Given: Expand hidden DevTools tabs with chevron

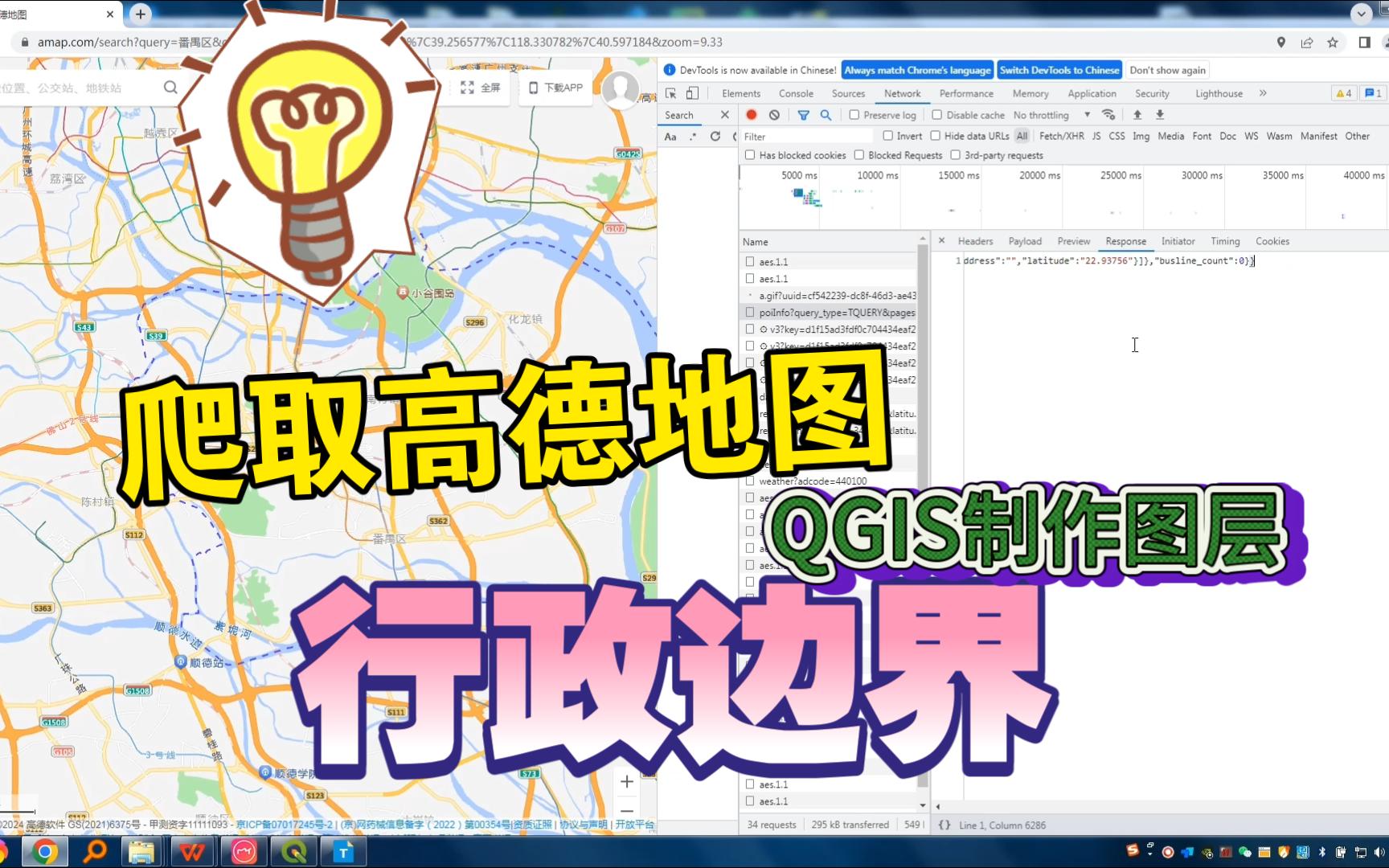Looking at the screenshot, I should point(1262,93).
